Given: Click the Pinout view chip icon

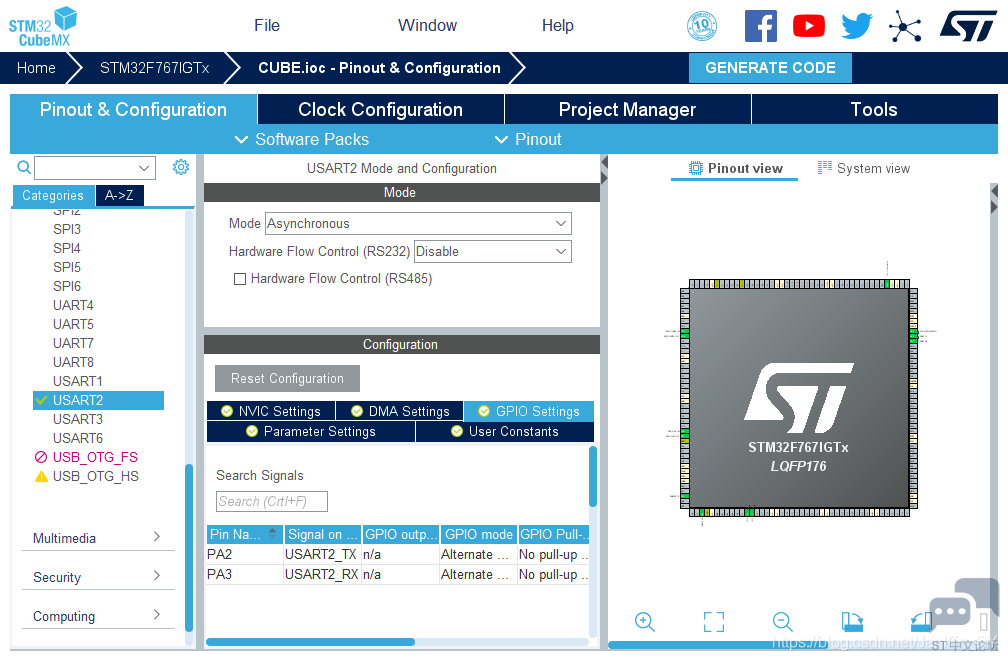Looking at the screenshot, I should coord(696,168).
